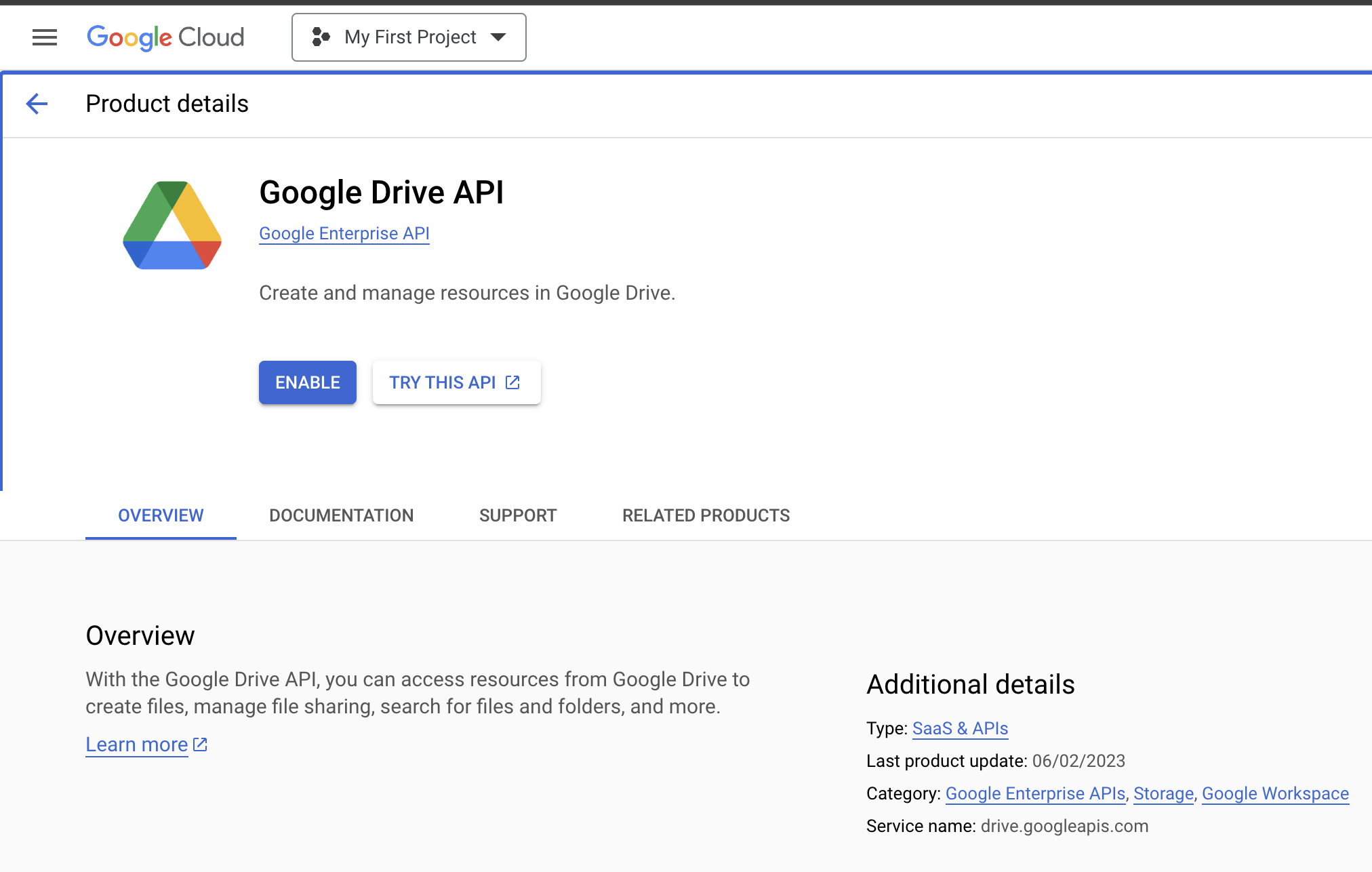
Task: Click the Learn more link
Action: pos(136,744)
